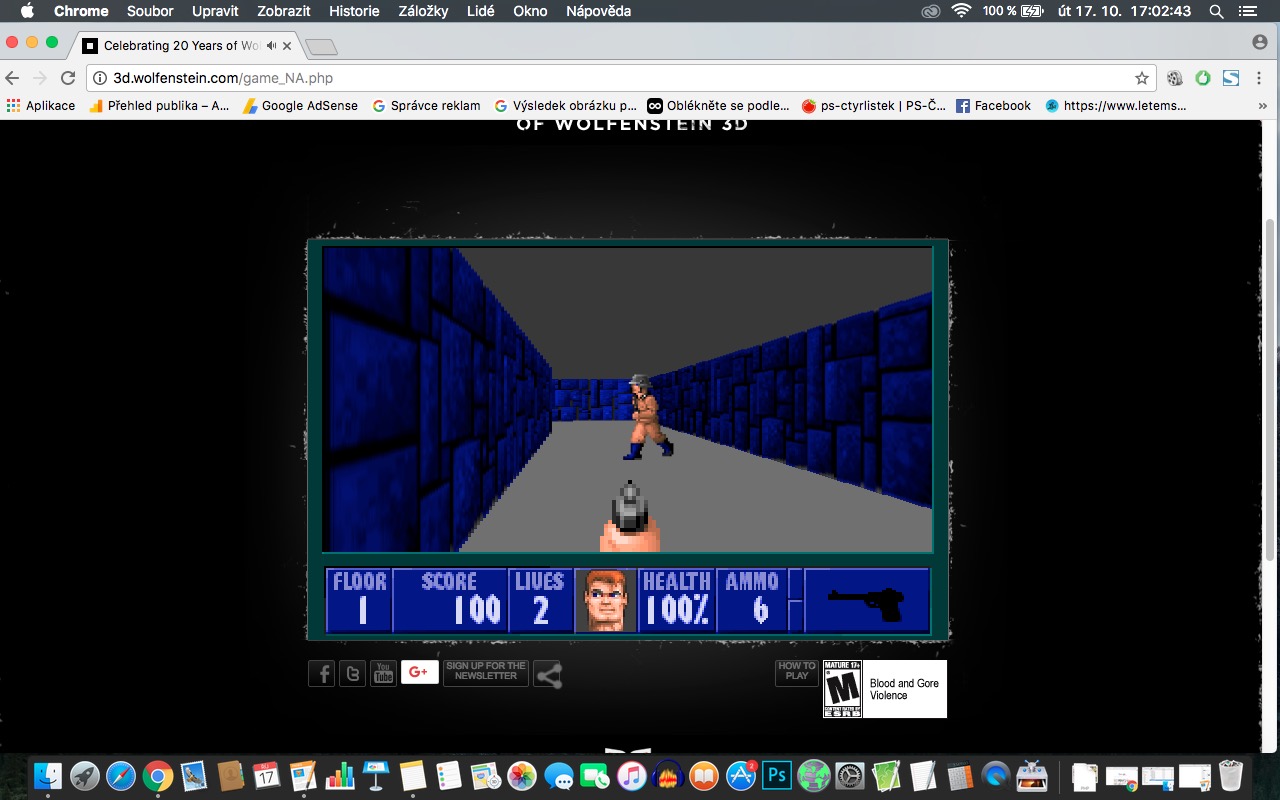This screenshot has height=800, width=1280.
Task: View site information icon in the address bar
Action: click(x=100, y=78)
